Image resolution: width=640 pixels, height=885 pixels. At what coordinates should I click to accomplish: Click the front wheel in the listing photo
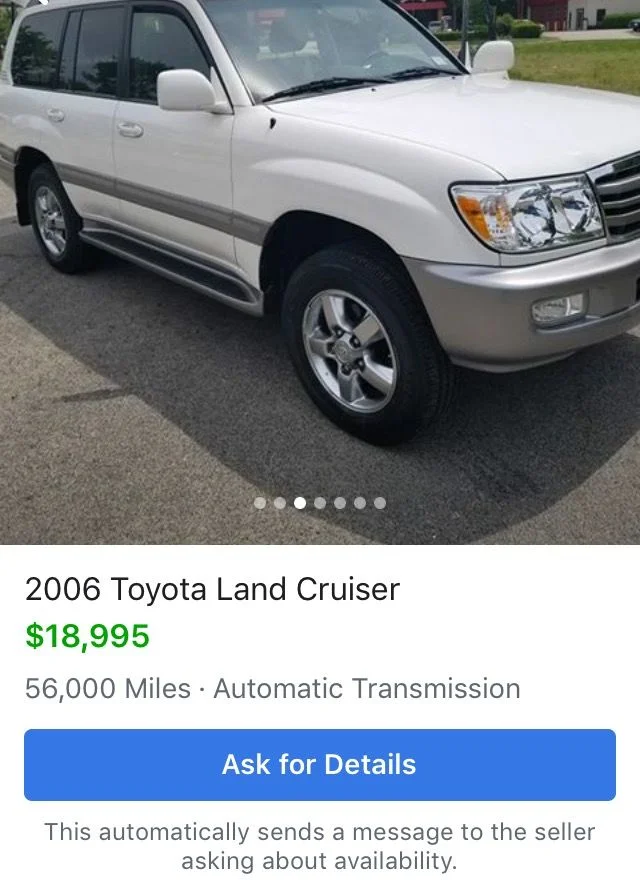click(361, 347)
